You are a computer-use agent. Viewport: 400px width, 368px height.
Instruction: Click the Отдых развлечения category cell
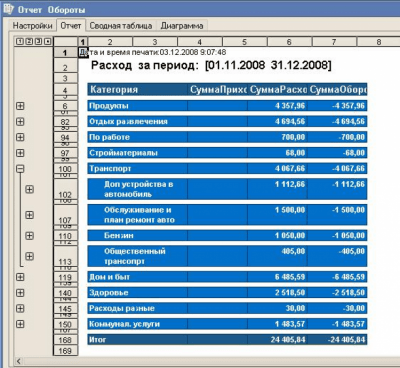(138, 121)
